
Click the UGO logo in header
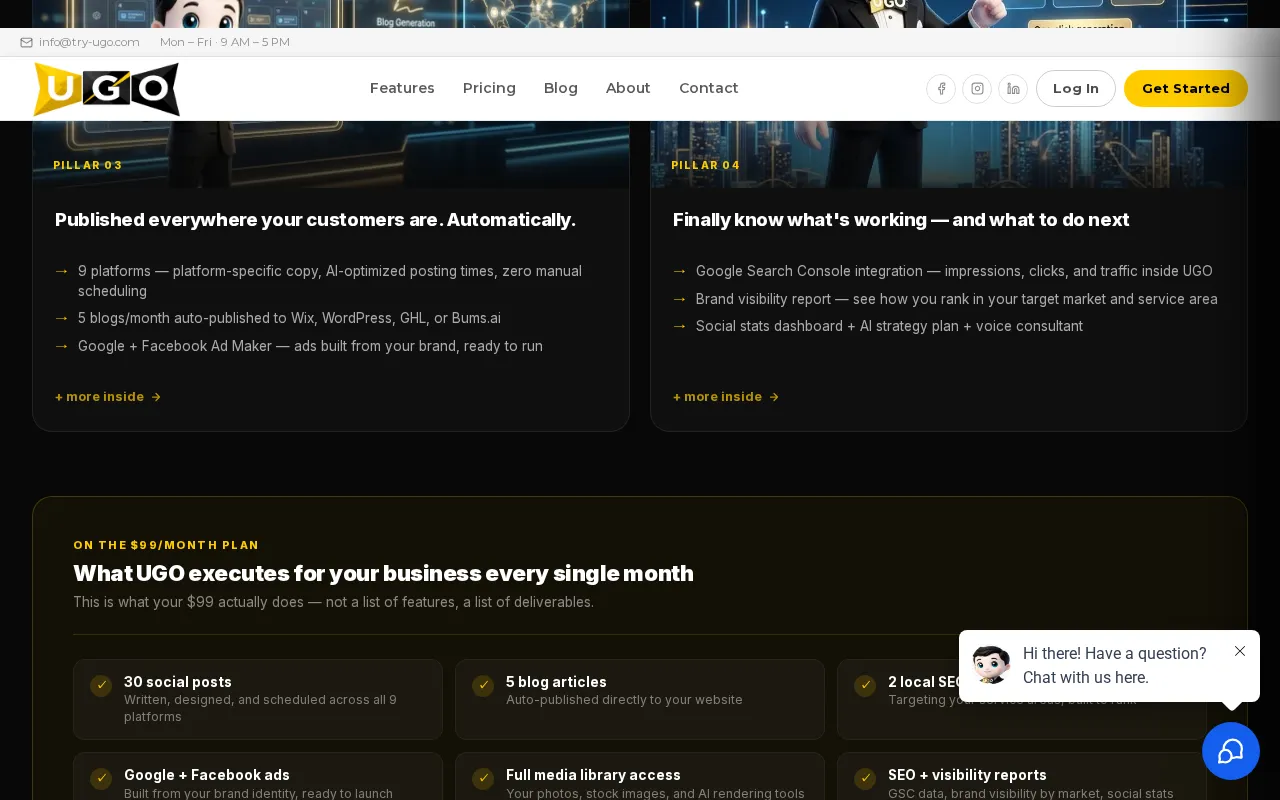click(106, 89)
